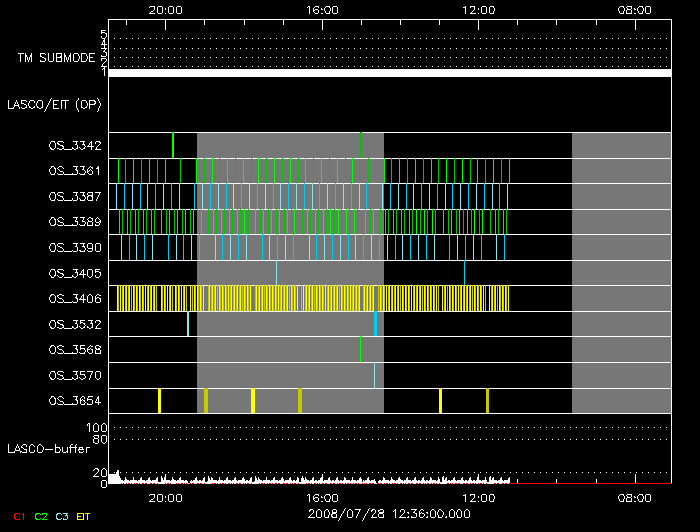This screenshot has height=532, width=700.
Task: Select the leftmost cyan marker in OS_3532 row
Action: point(188,323)
